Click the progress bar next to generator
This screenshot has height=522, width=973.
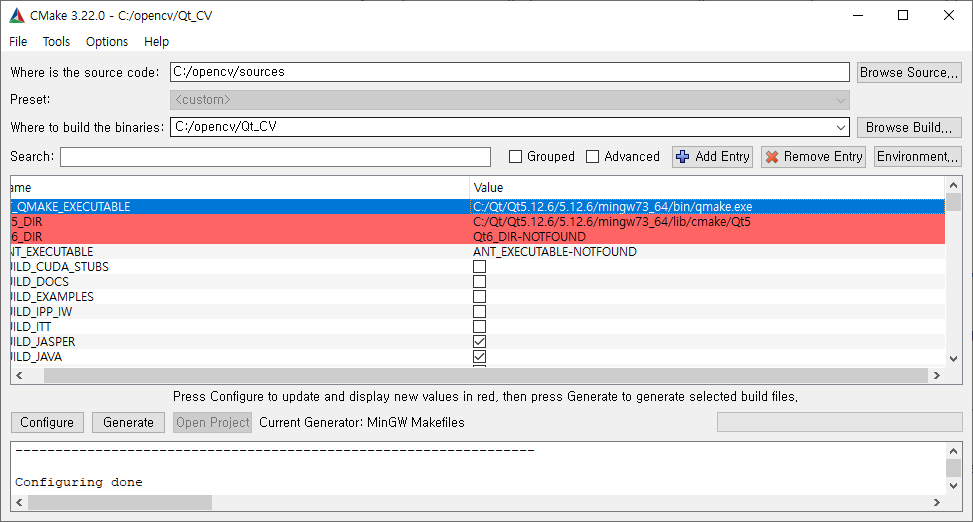839,422
